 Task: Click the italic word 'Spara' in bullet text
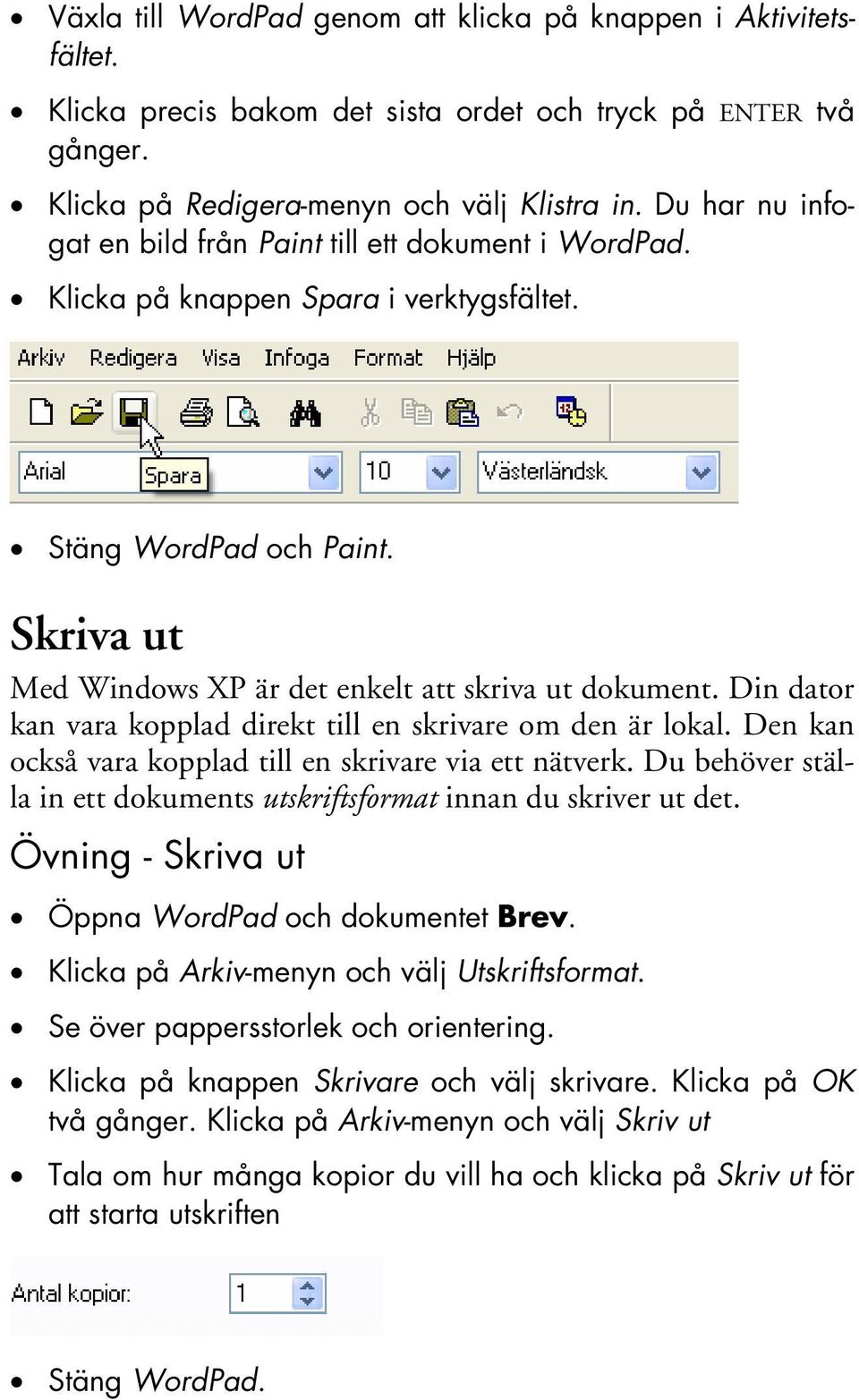point(341,299)
